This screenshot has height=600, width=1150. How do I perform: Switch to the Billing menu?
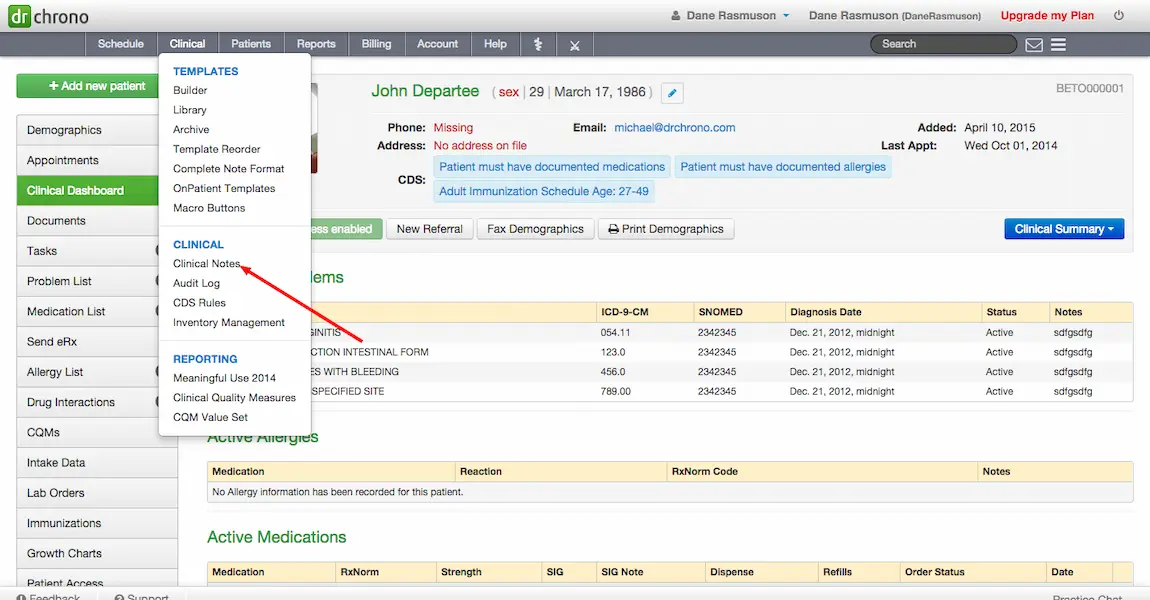click(x=376, y=44)
